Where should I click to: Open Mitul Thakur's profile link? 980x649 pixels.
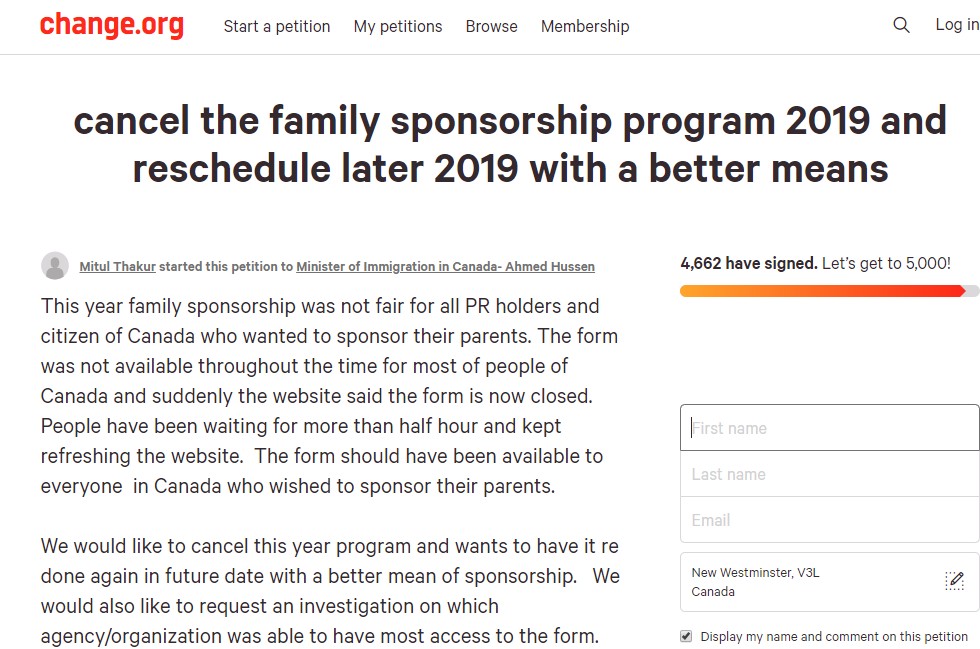click(x=117, y=267)
